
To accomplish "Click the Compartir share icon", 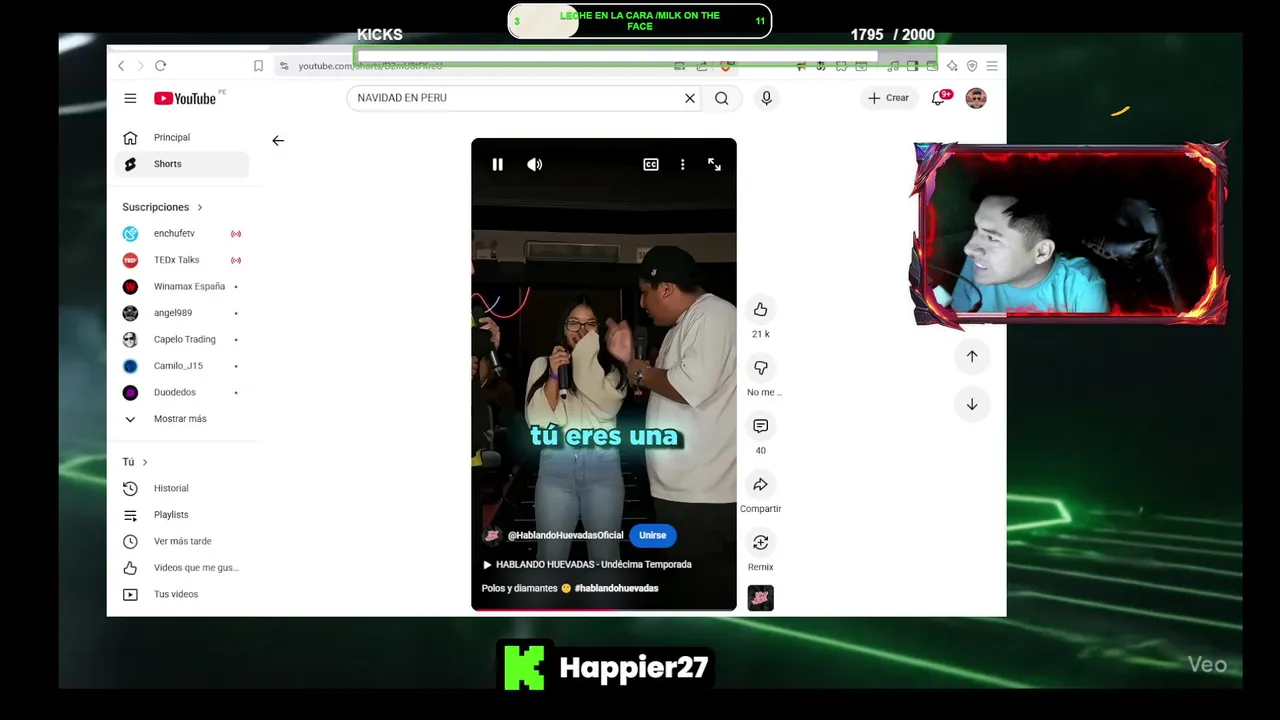I will (x=761, y=484).
